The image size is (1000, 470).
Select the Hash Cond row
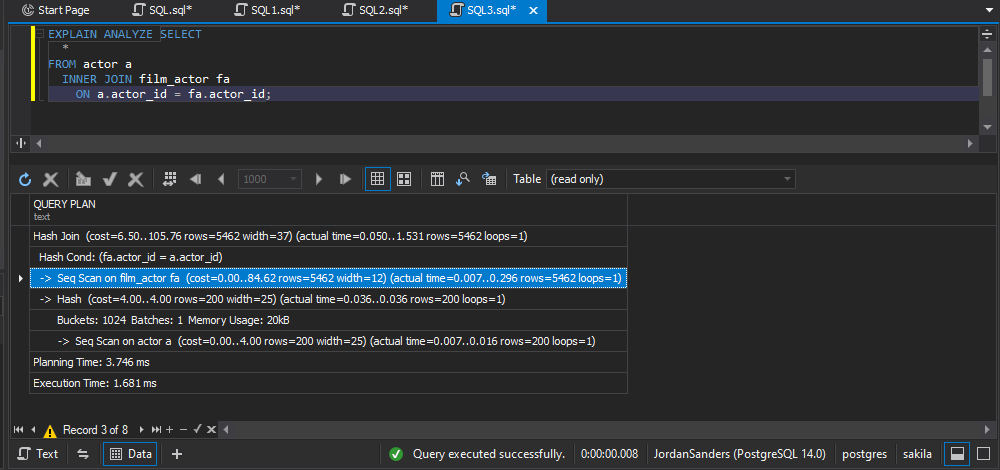[x=328, y=257]
